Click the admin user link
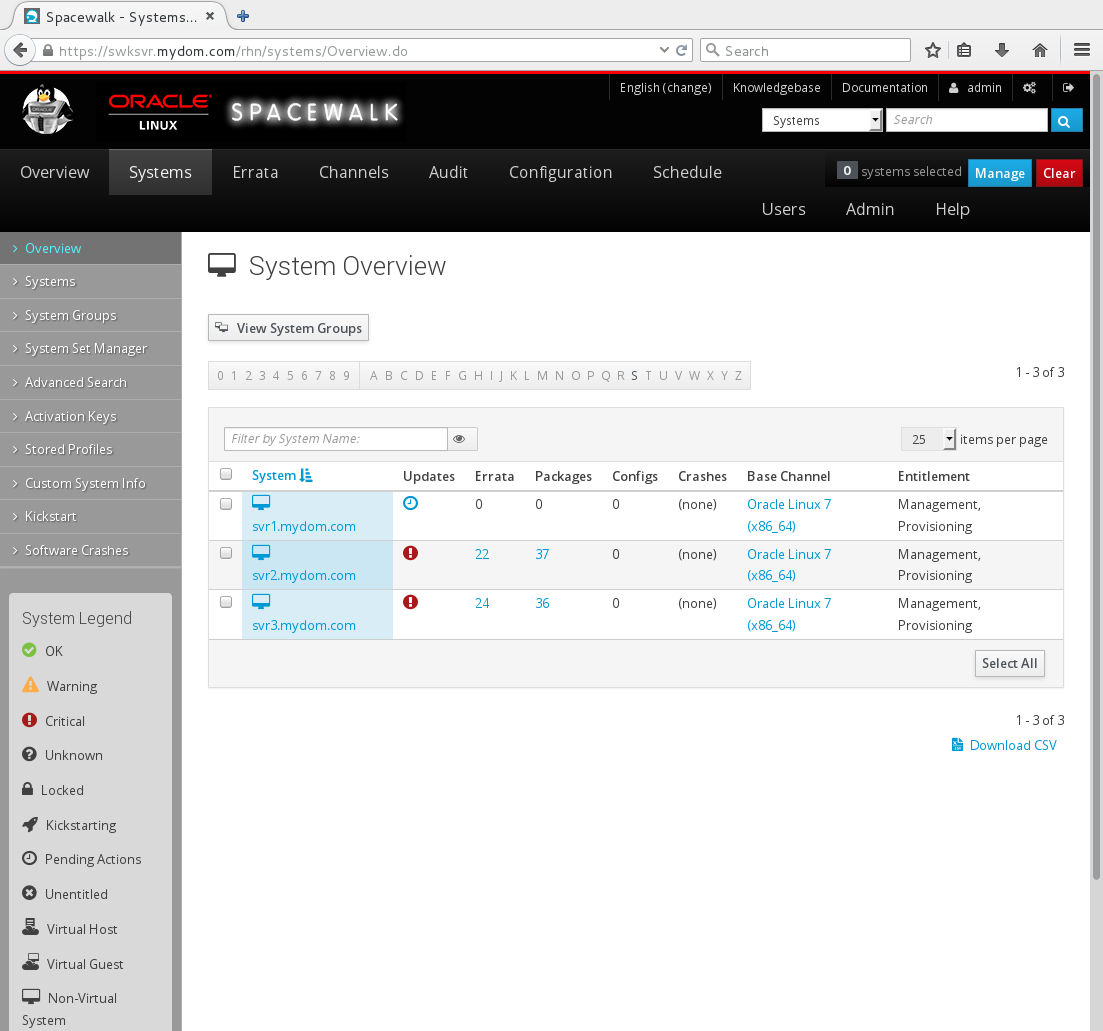1103x1031 pixels. click(x=975, y=88)
